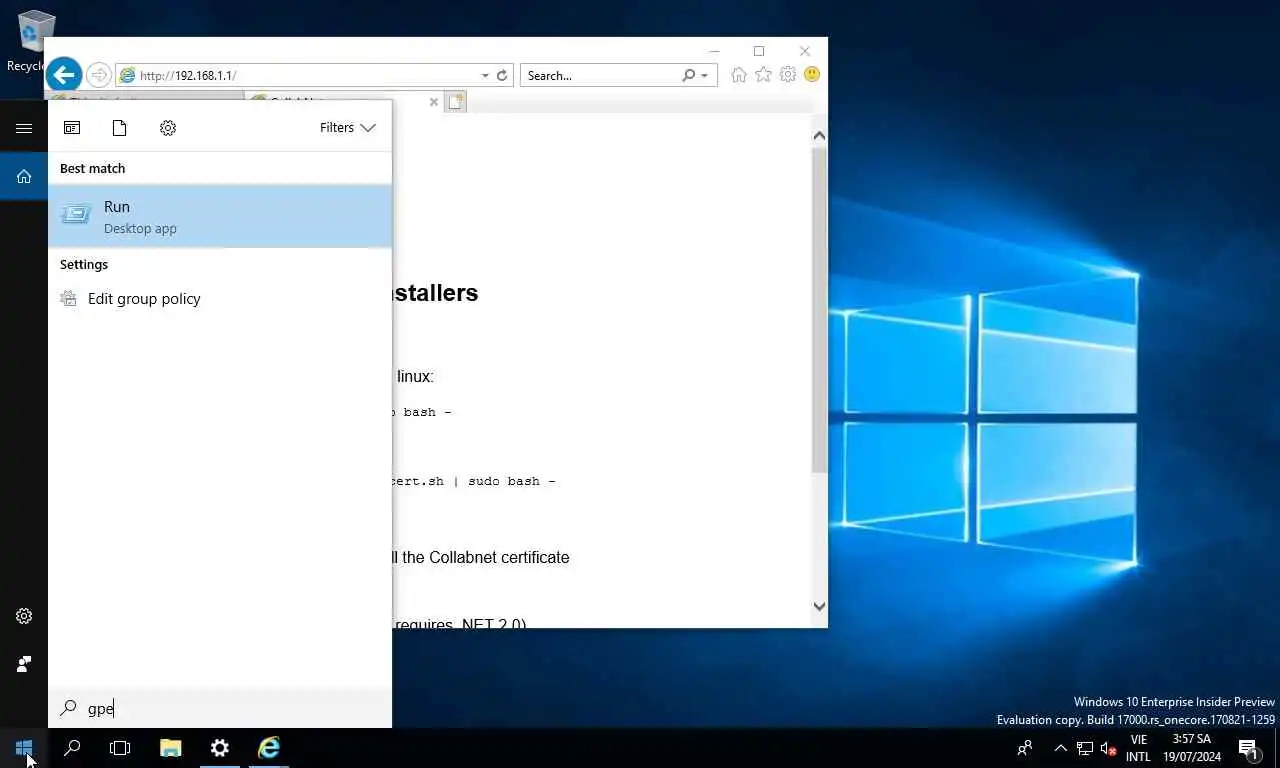Screen dimensions: 1280x768
Task: Switch input language VIE INTL
Action: coord(1138,748)
